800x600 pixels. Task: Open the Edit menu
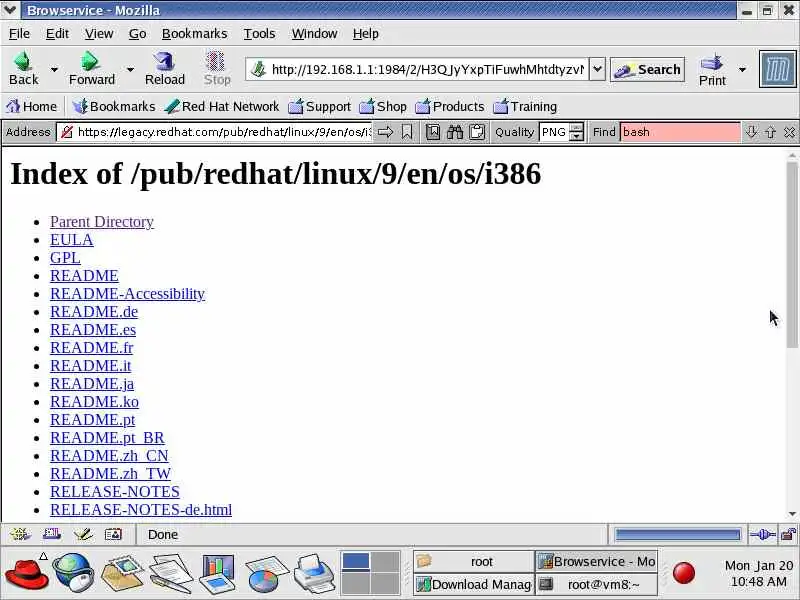click(57, 34)
